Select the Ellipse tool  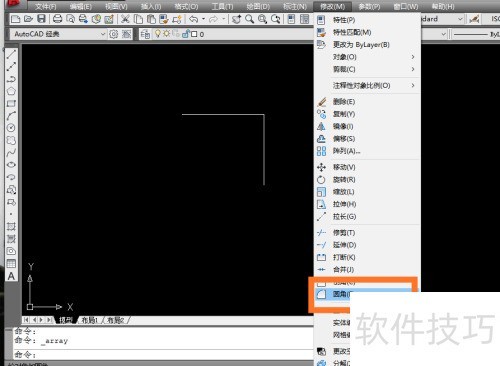(x=11, y=165)
